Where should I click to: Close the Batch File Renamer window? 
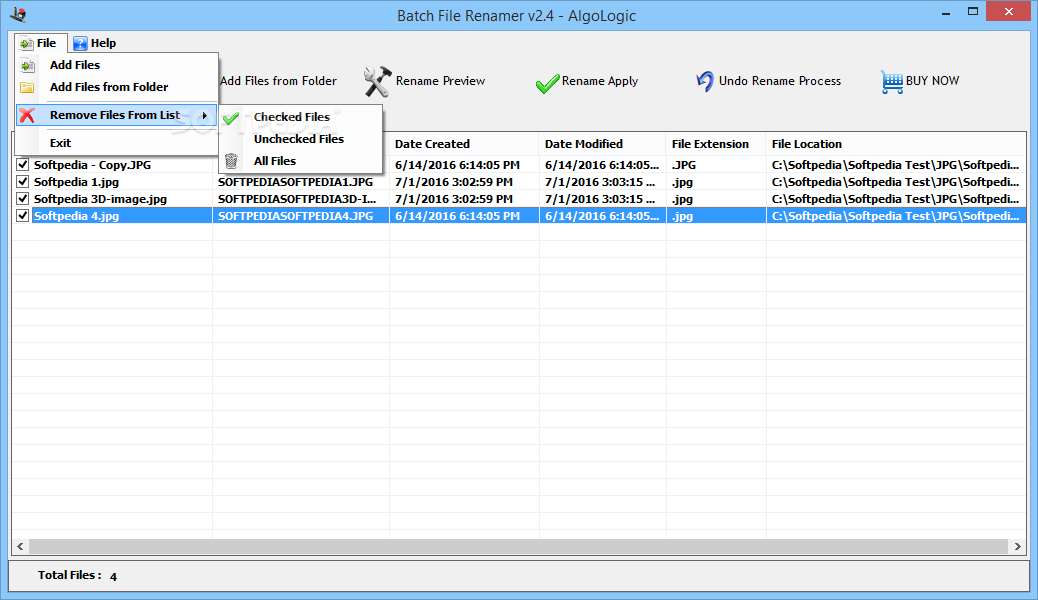tap(1009, 11)
